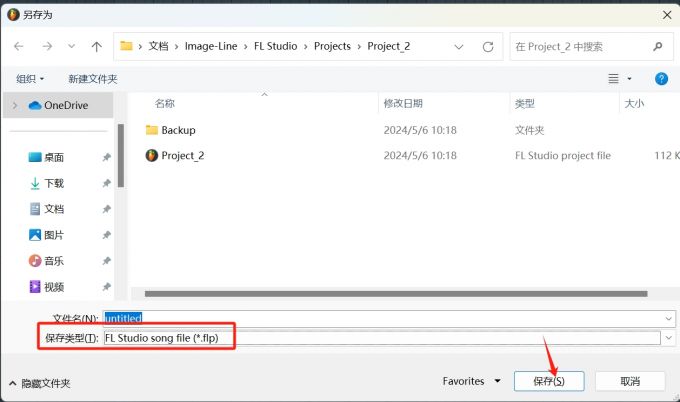680x402 pixels.
Task: Open 保存类型 combo box
Action: point(382,338)
